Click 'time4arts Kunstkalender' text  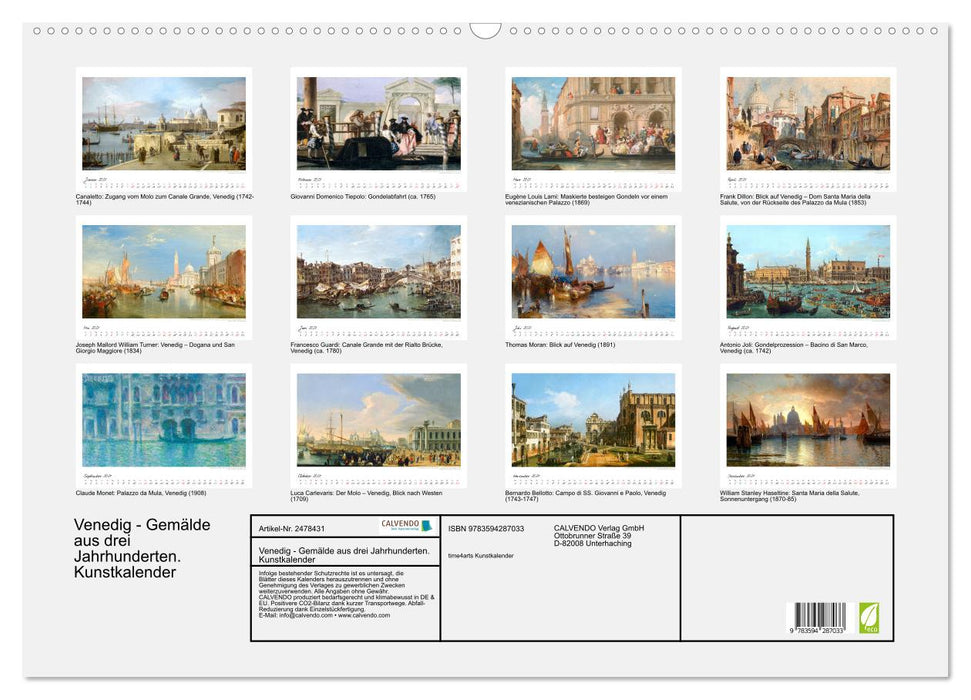click(x=481, y=556)
